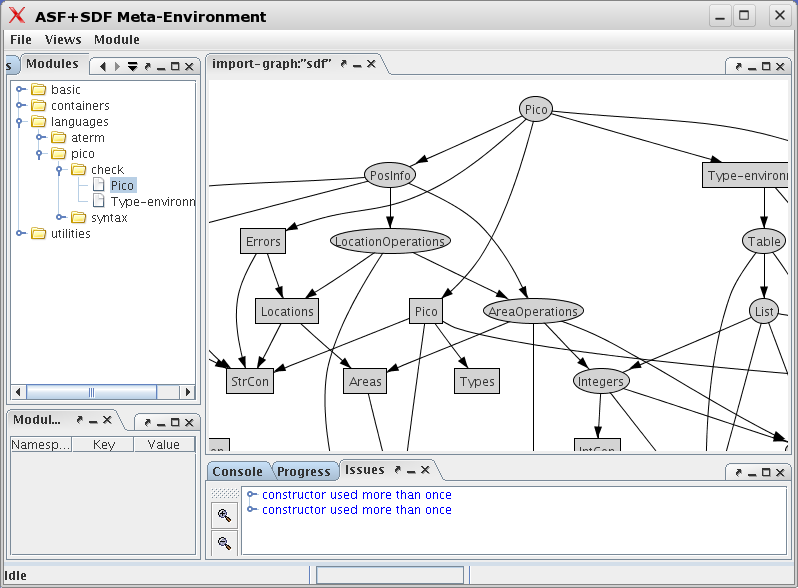Expand the syntax folder node
Viewport: 798px width, 588px height.
pos(60,218)
